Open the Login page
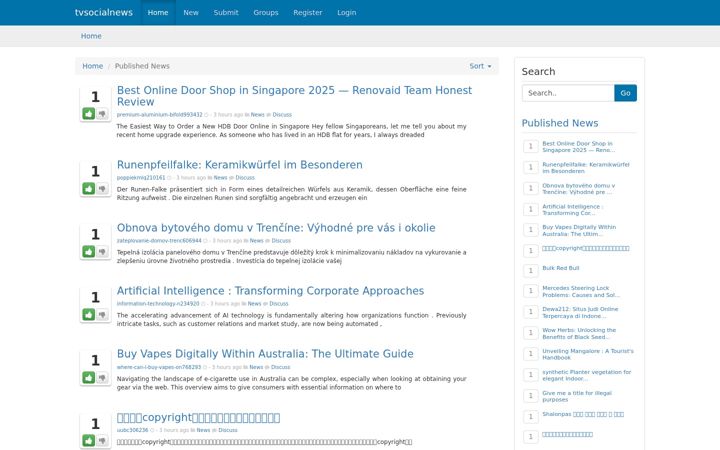Screen dimensions: 720x450 347,12
